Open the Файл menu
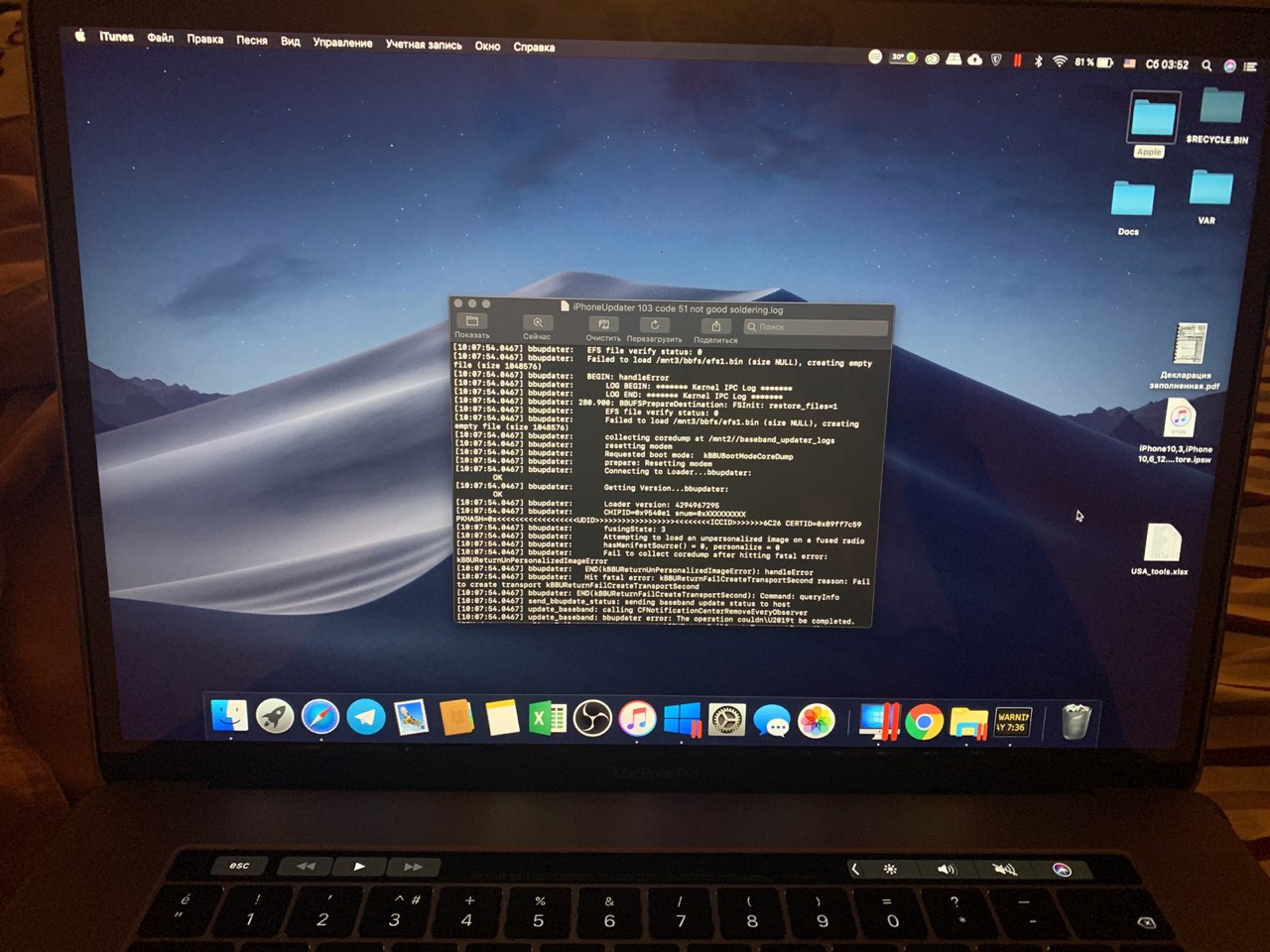Screen dimensions: 1270x952 161,38
